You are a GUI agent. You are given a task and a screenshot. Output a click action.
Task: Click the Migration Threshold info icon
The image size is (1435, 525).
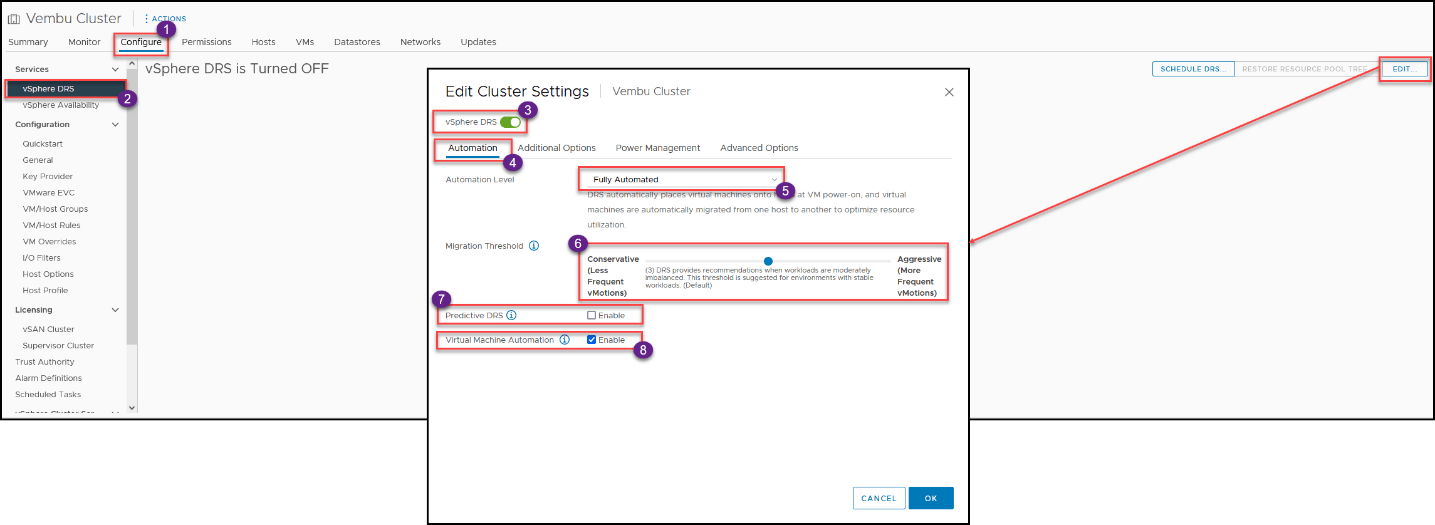534,245
